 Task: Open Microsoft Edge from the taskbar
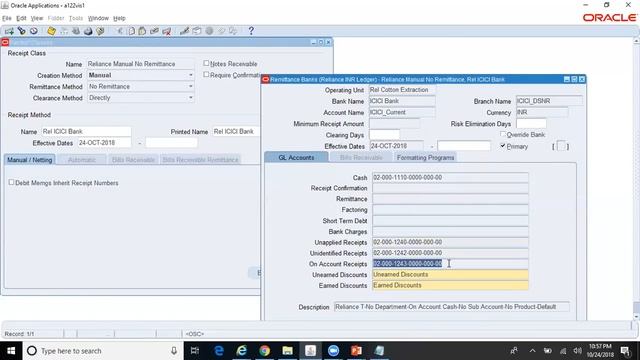[x=219, y=351]
